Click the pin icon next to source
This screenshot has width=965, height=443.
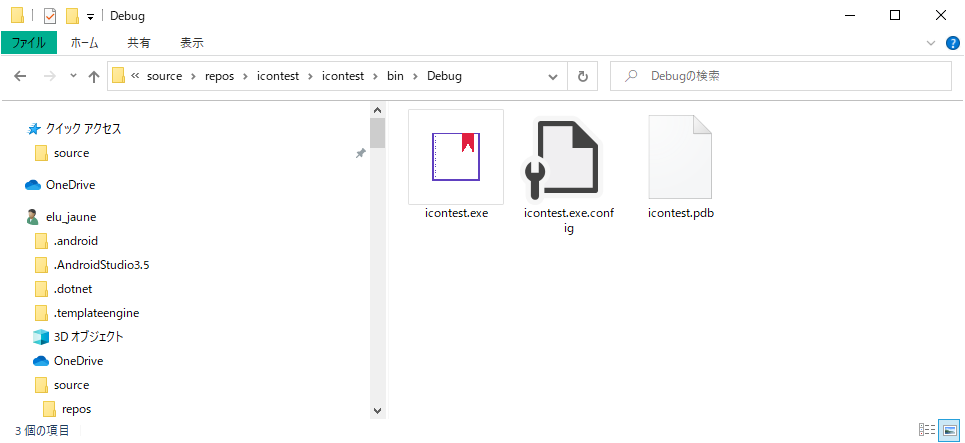[x=361, y=153]
